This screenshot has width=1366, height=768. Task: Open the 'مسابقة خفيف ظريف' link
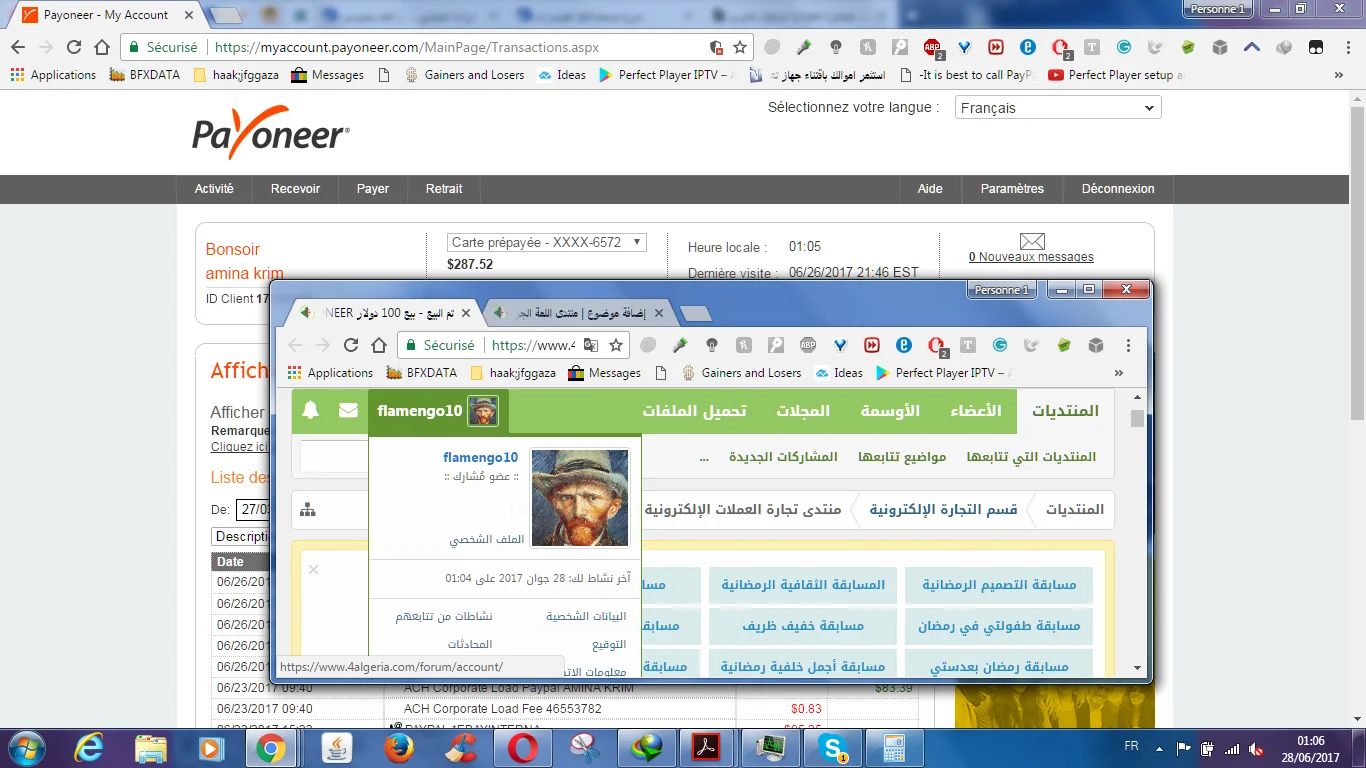pyautogui.click(x=803, y=626)
